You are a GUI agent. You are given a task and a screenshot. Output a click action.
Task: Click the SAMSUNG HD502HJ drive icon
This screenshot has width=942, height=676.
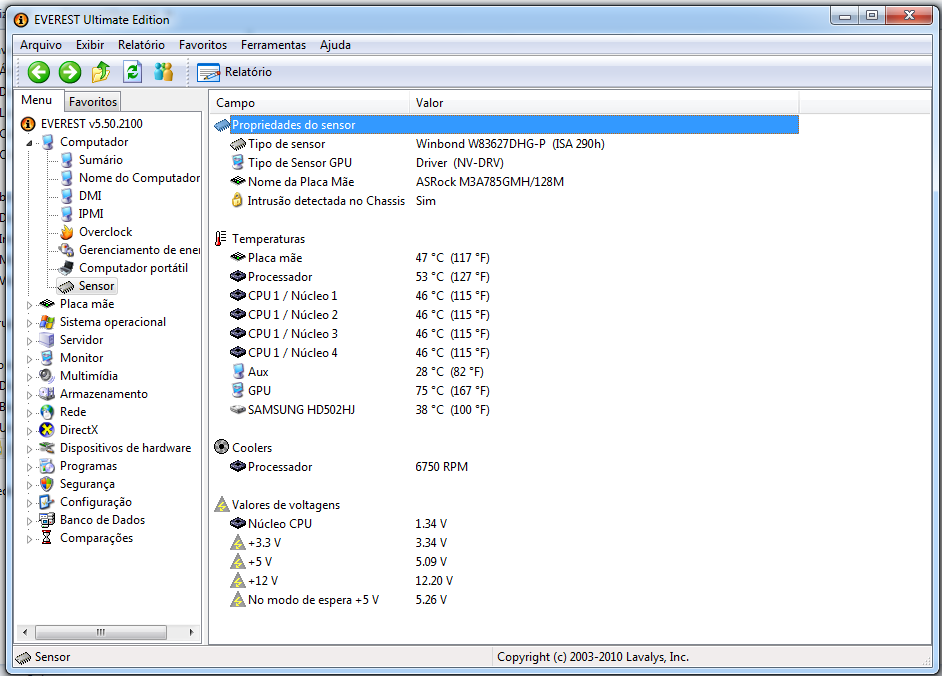click(x=238, y=410)
